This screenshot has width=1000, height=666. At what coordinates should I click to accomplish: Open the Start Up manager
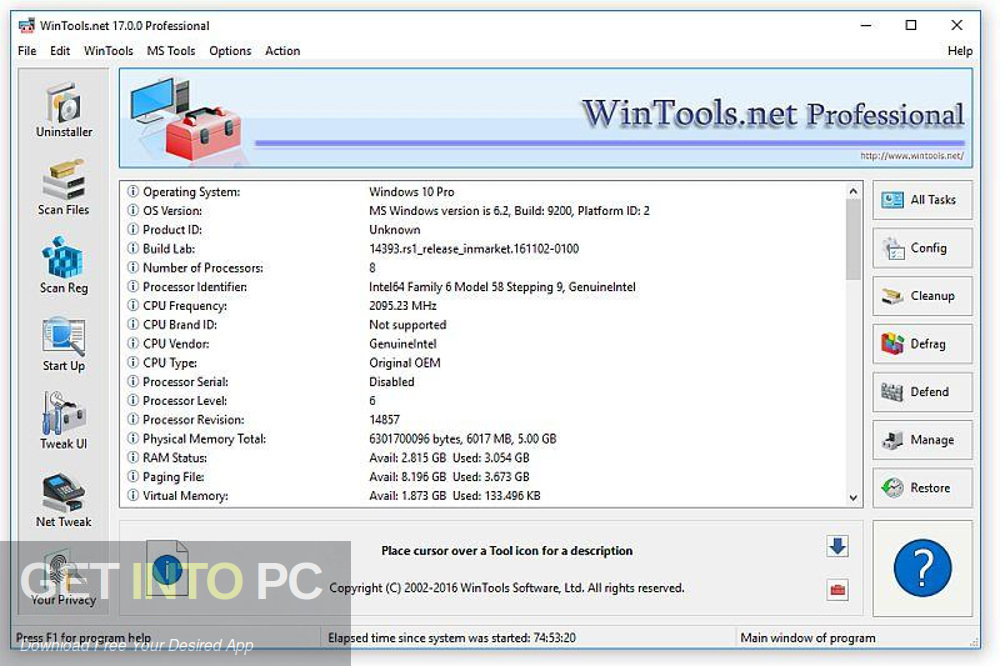63,338
